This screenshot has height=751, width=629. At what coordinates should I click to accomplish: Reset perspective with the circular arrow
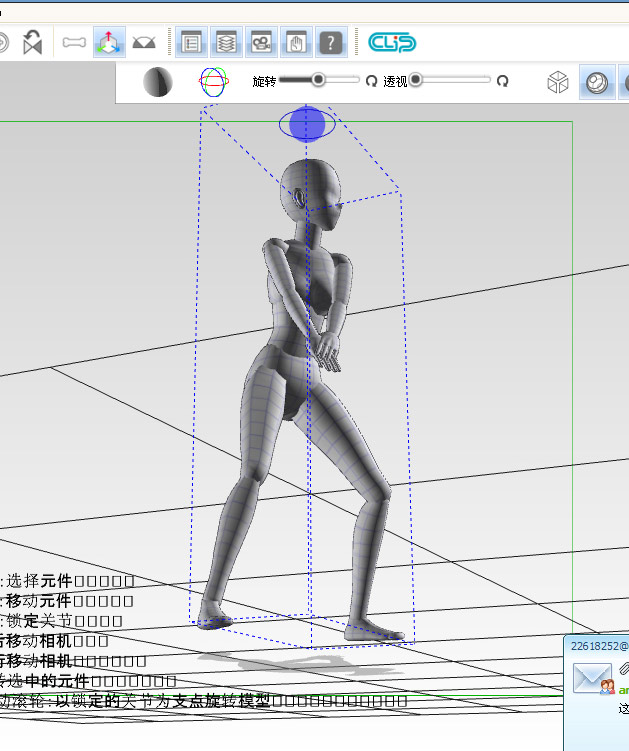(503, 81)
